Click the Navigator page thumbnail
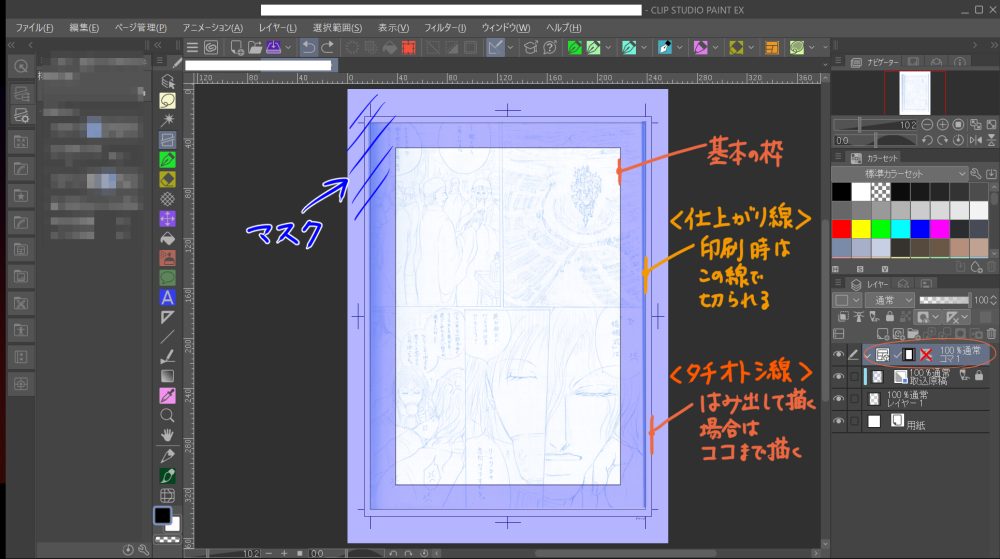This screenshot has width=1000, height=559. (915, 93)
